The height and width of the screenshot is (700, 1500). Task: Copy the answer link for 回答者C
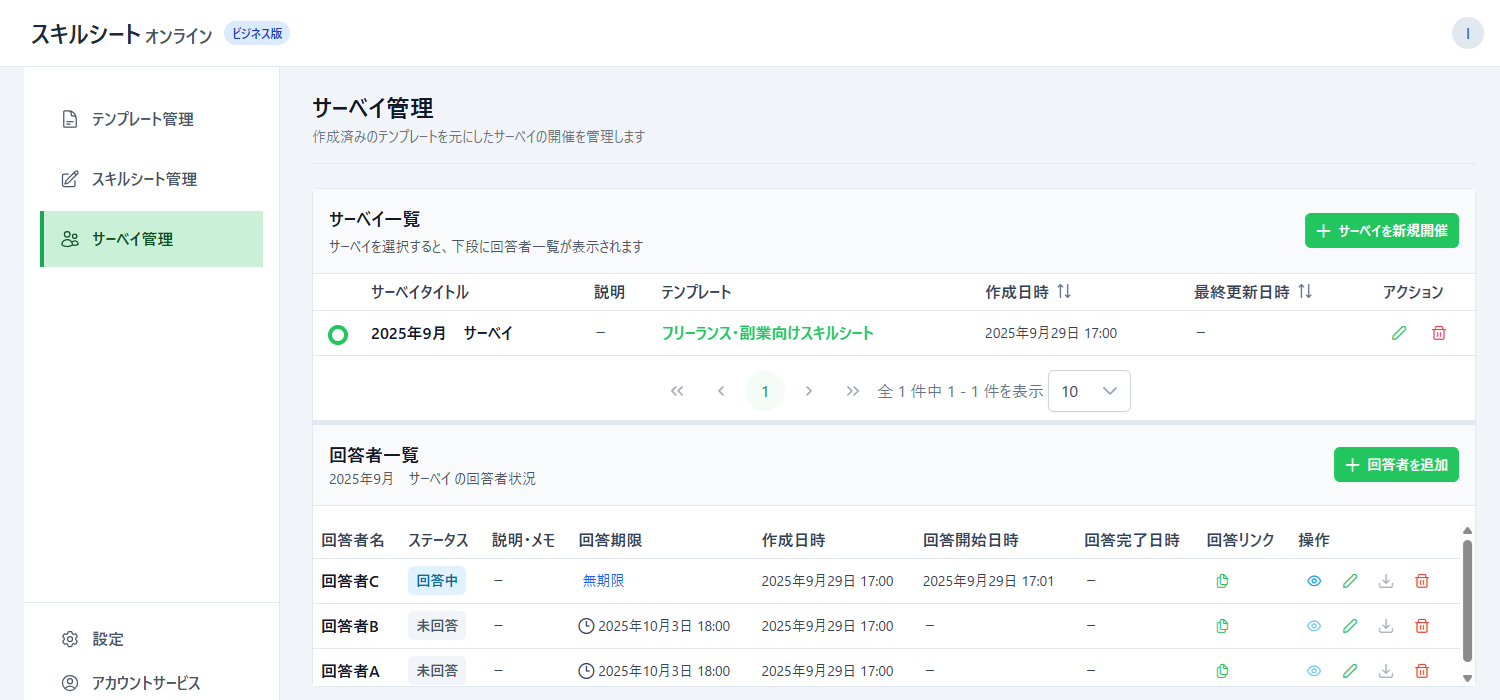pyautogui.click(x=1221, y=581)
